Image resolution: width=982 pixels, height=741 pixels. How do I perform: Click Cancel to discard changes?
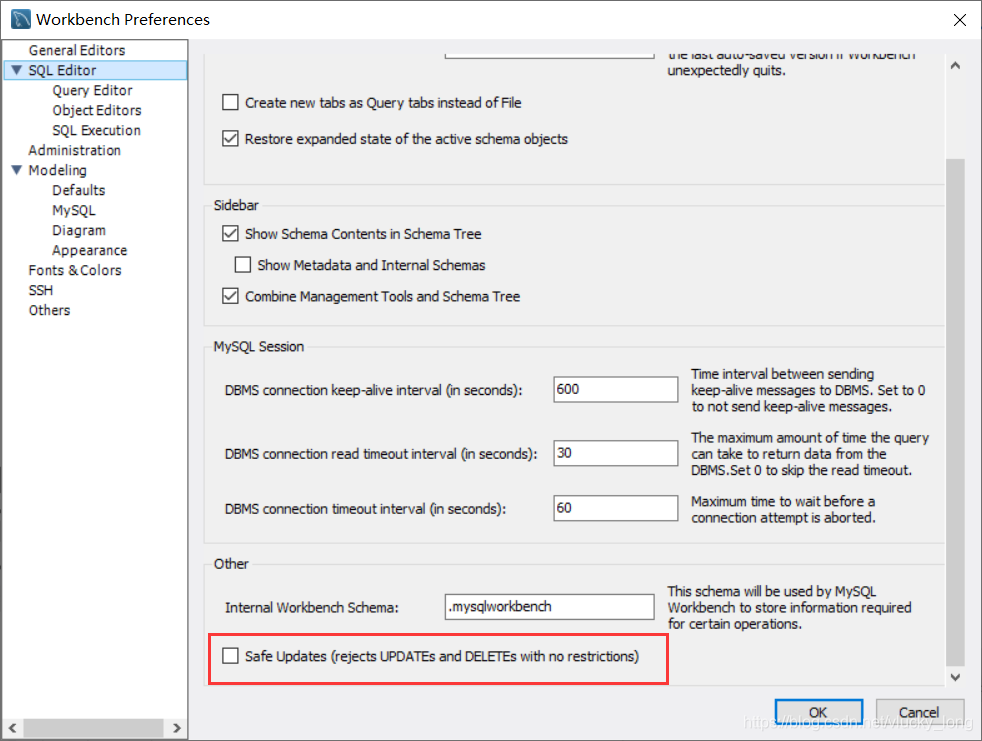tap(919, 712)
